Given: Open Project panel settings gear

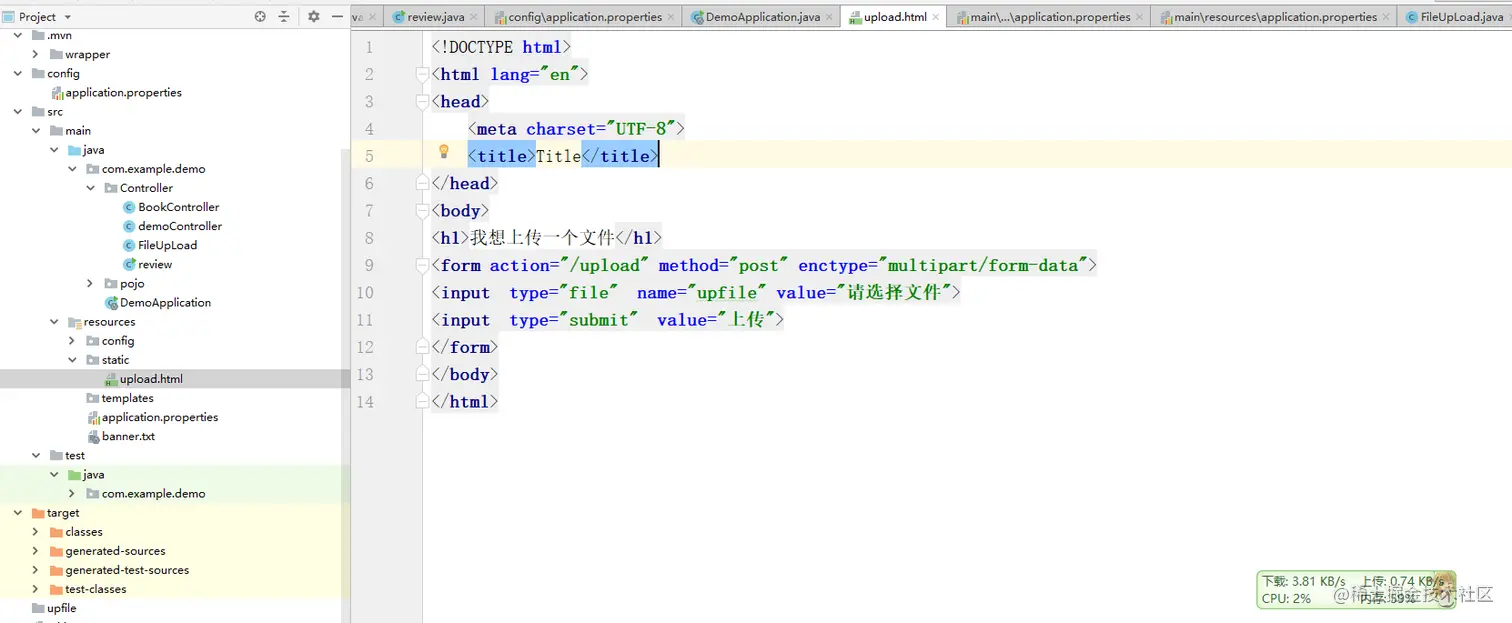Looking at the screenshot, I should pos(313,17).
